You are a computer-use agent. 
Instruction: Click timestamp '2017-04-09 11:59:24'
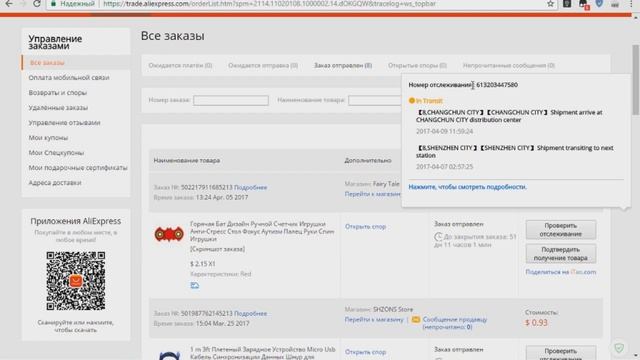pos(444,131)
